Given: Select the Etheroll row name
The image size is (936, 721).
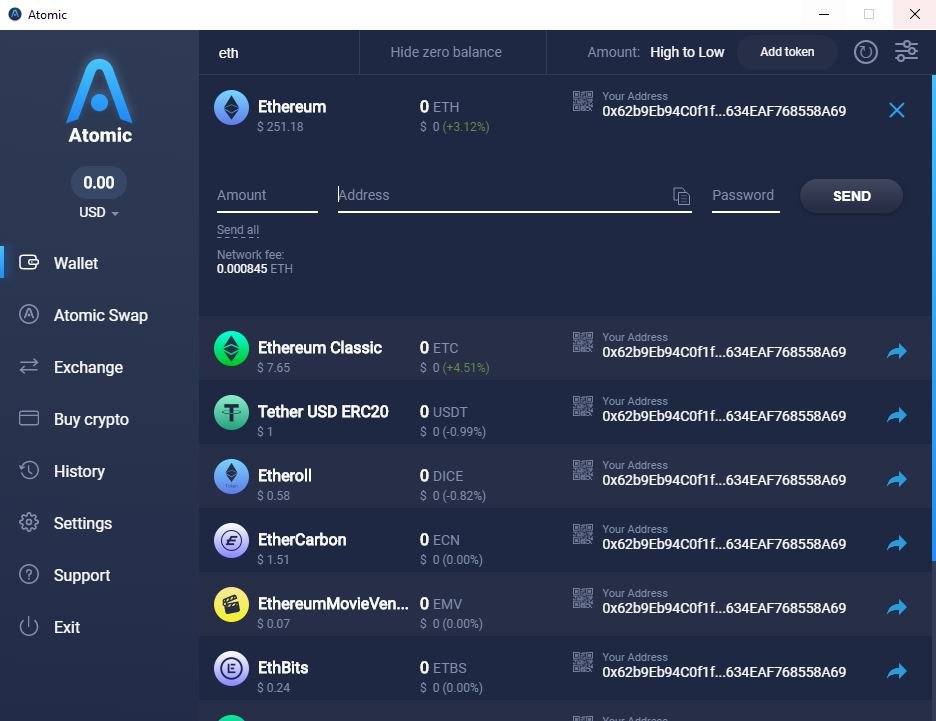Looking at the screenshot, I should 284,476.
